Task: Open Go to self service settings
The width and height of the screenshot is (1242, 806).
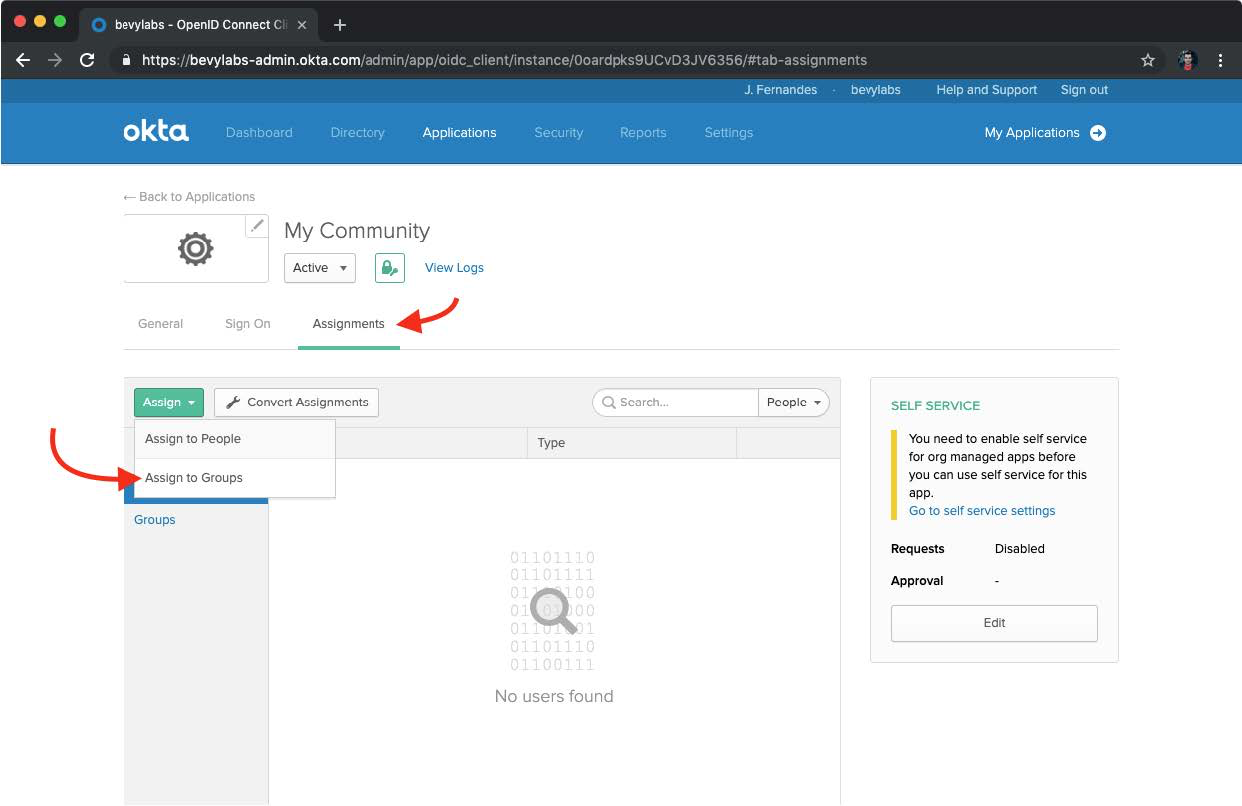Action: pos(982,511)
